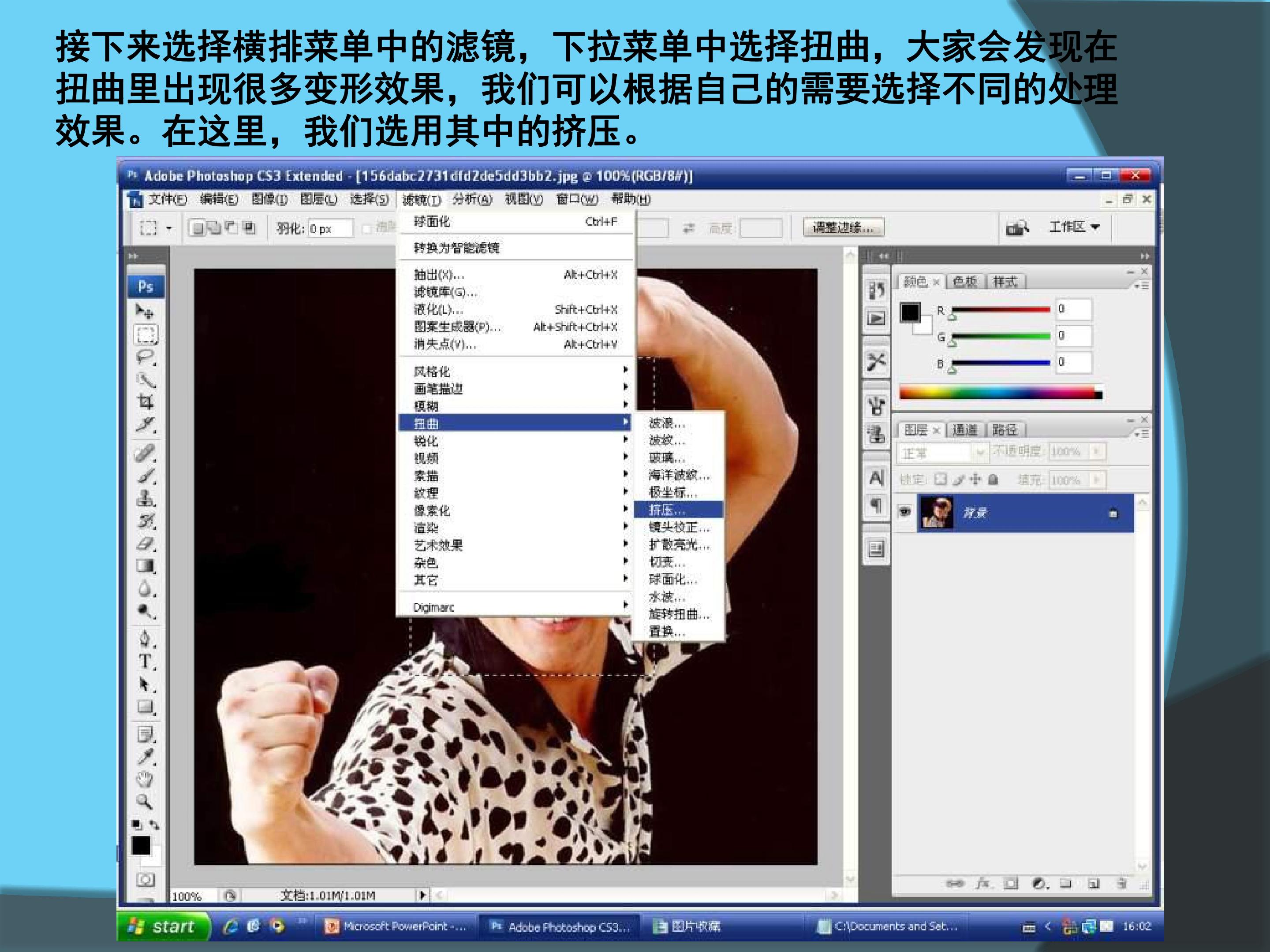Viewport: 1270px width, 952px height.
Task: Add a layer style with fx
Action: 983,883
